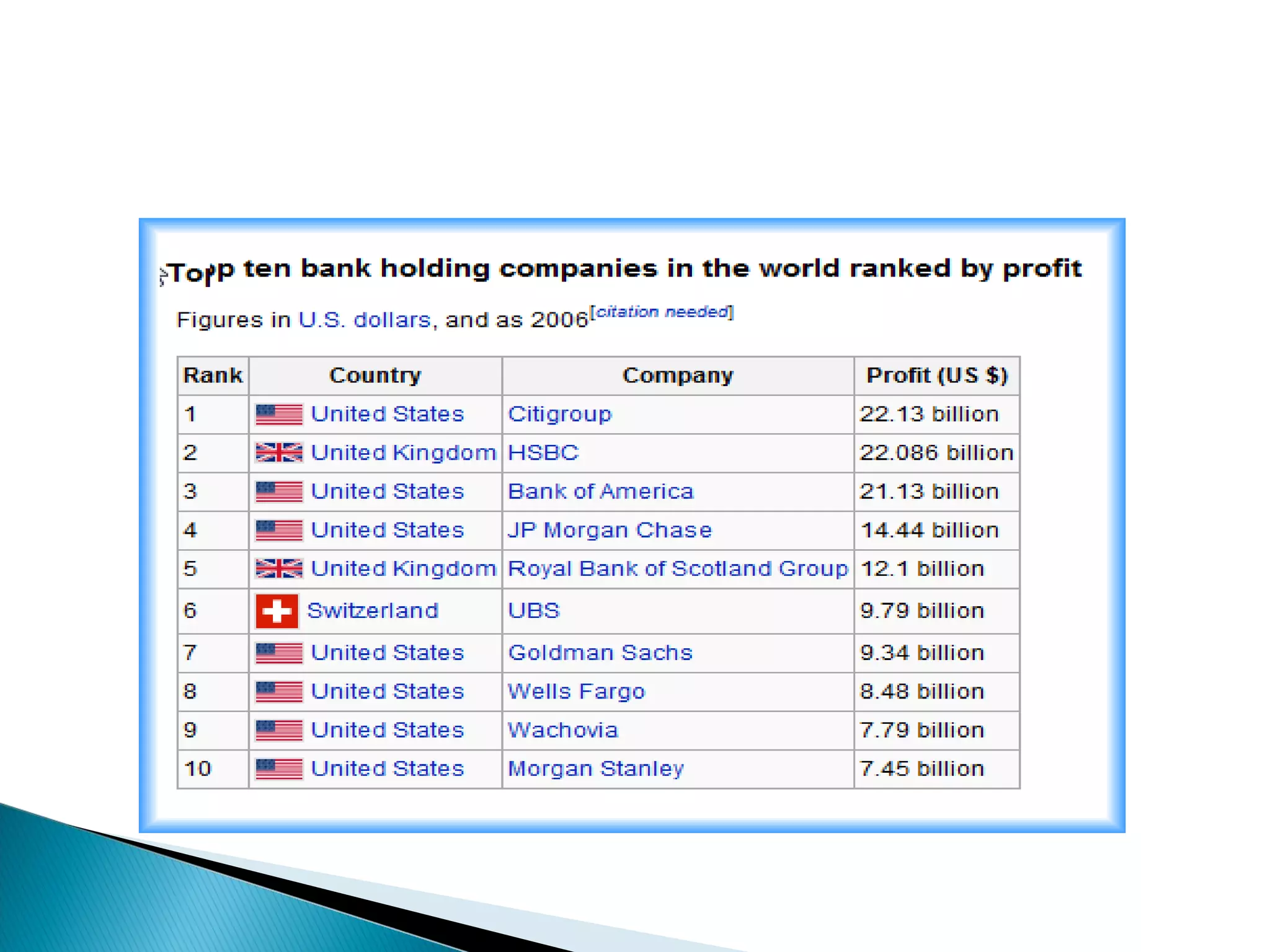
Task: Click the Switzerland country link
Action: (x=373, y=610)
